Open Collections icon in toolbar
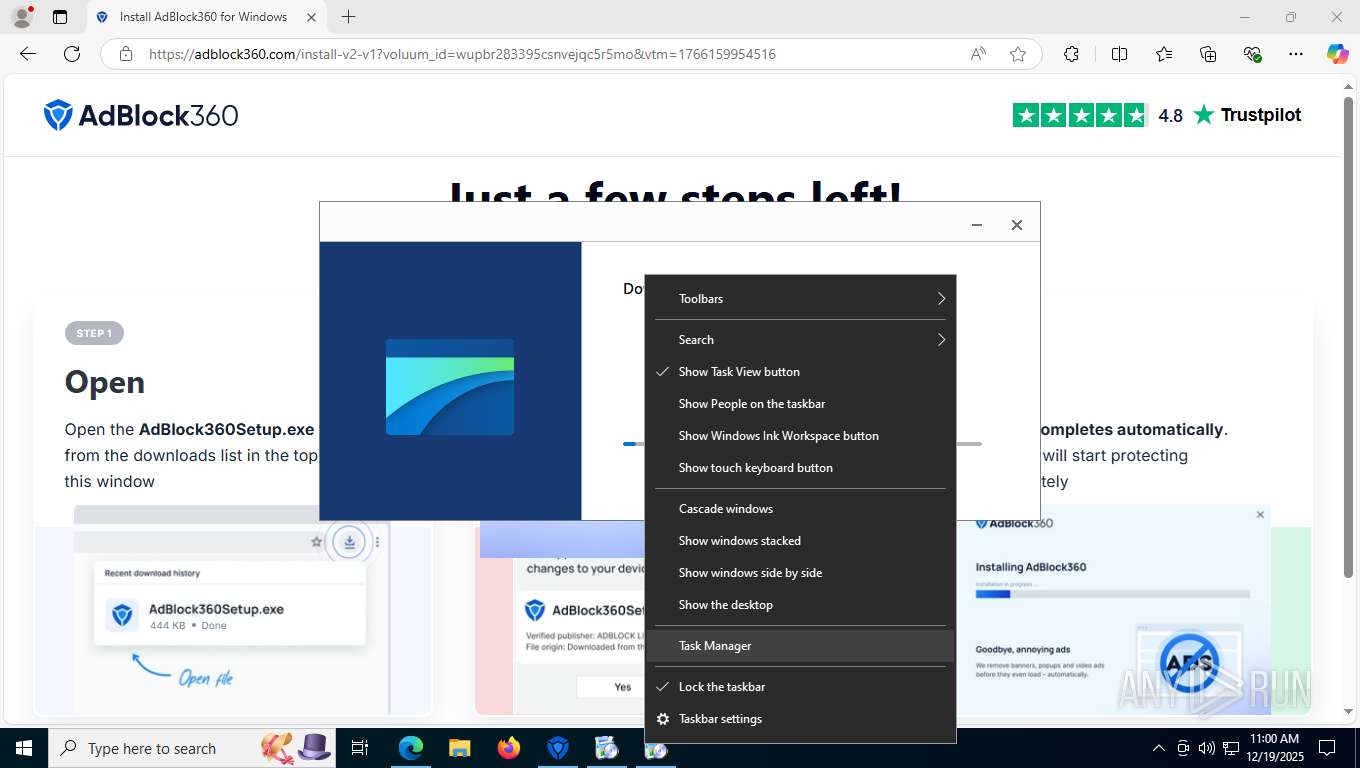Image resolution: width=1360 pixels, height=768 pixels. [1208, 54]
